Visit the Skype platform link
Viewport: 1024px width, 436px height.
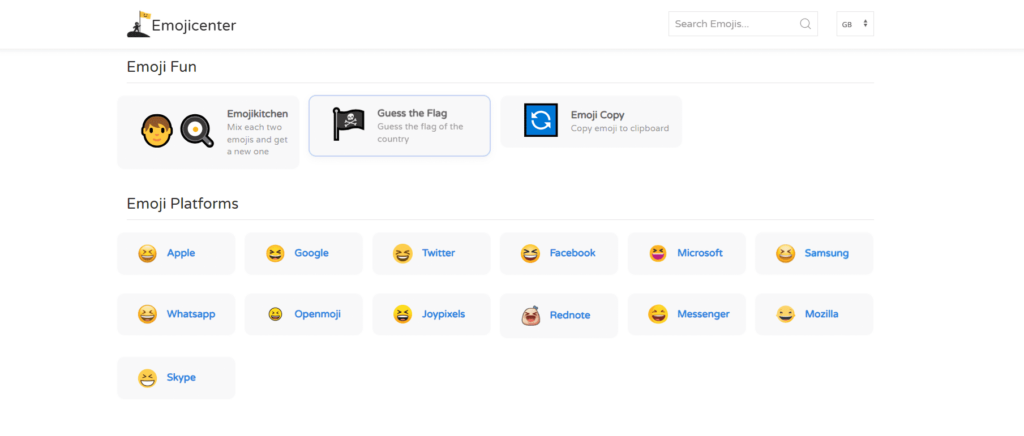[x=181, y=378]
